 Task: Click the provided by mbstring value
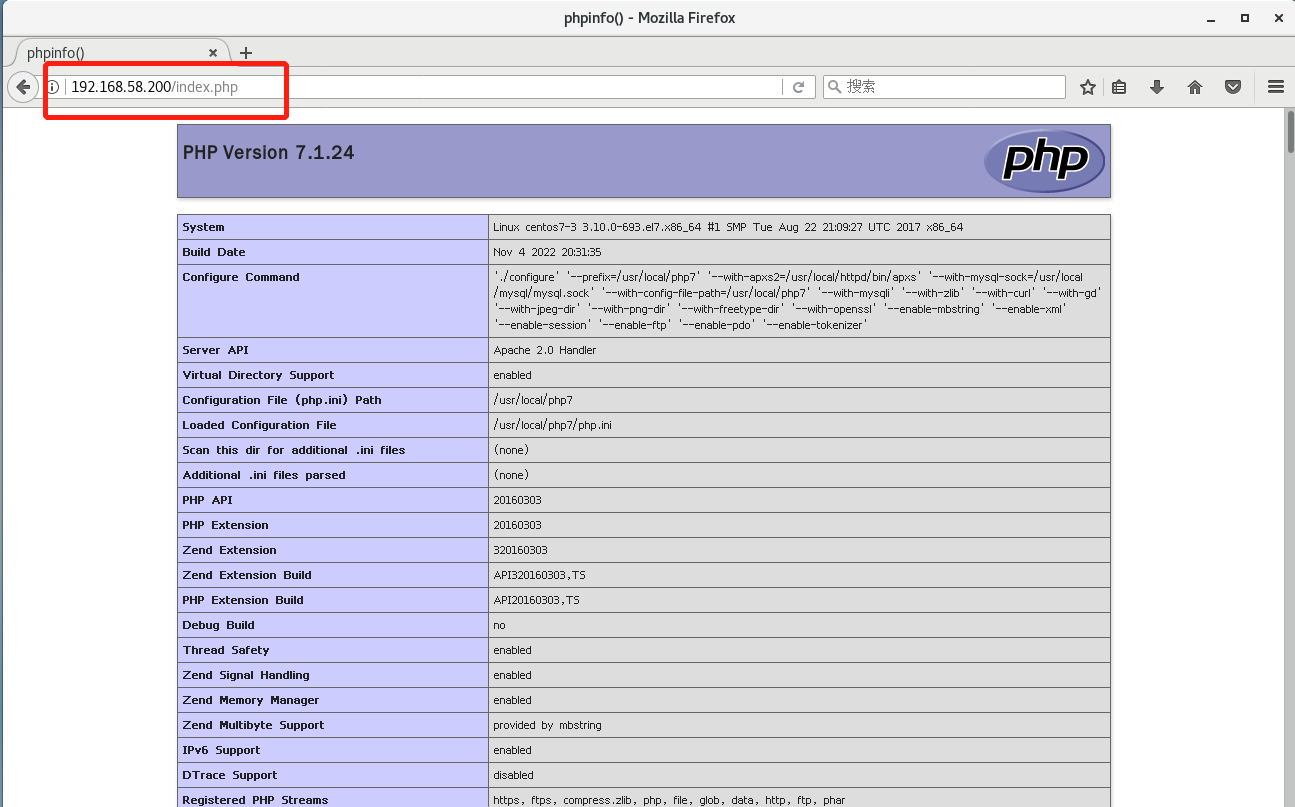click(x=547, y=725)
